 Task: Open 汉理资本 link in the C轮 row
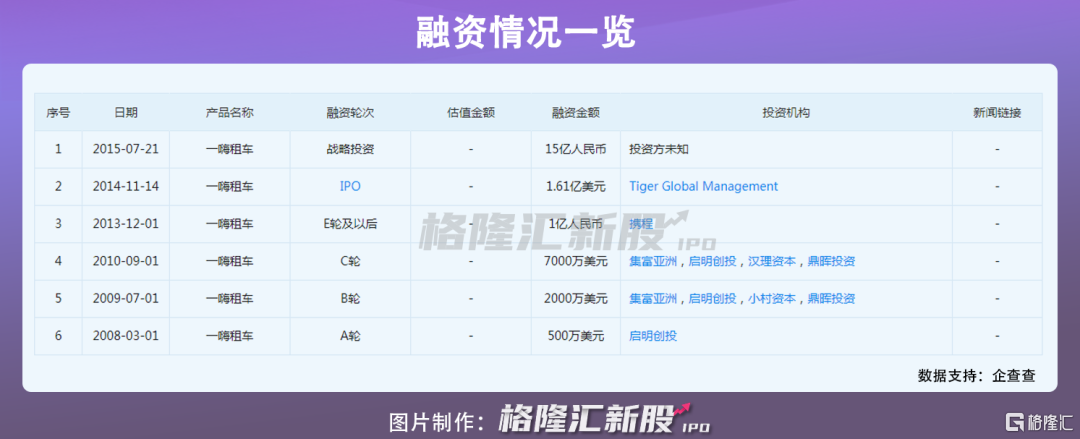click(x=772, y=261)
